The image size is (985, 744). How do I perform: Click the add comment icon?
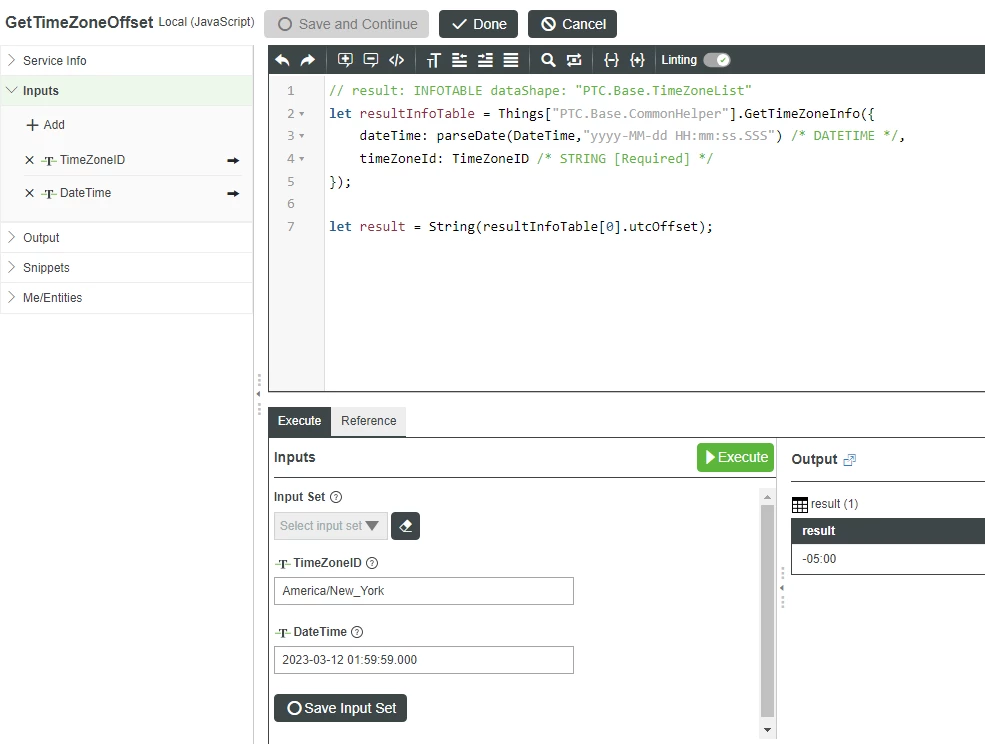tap(345, 60)
